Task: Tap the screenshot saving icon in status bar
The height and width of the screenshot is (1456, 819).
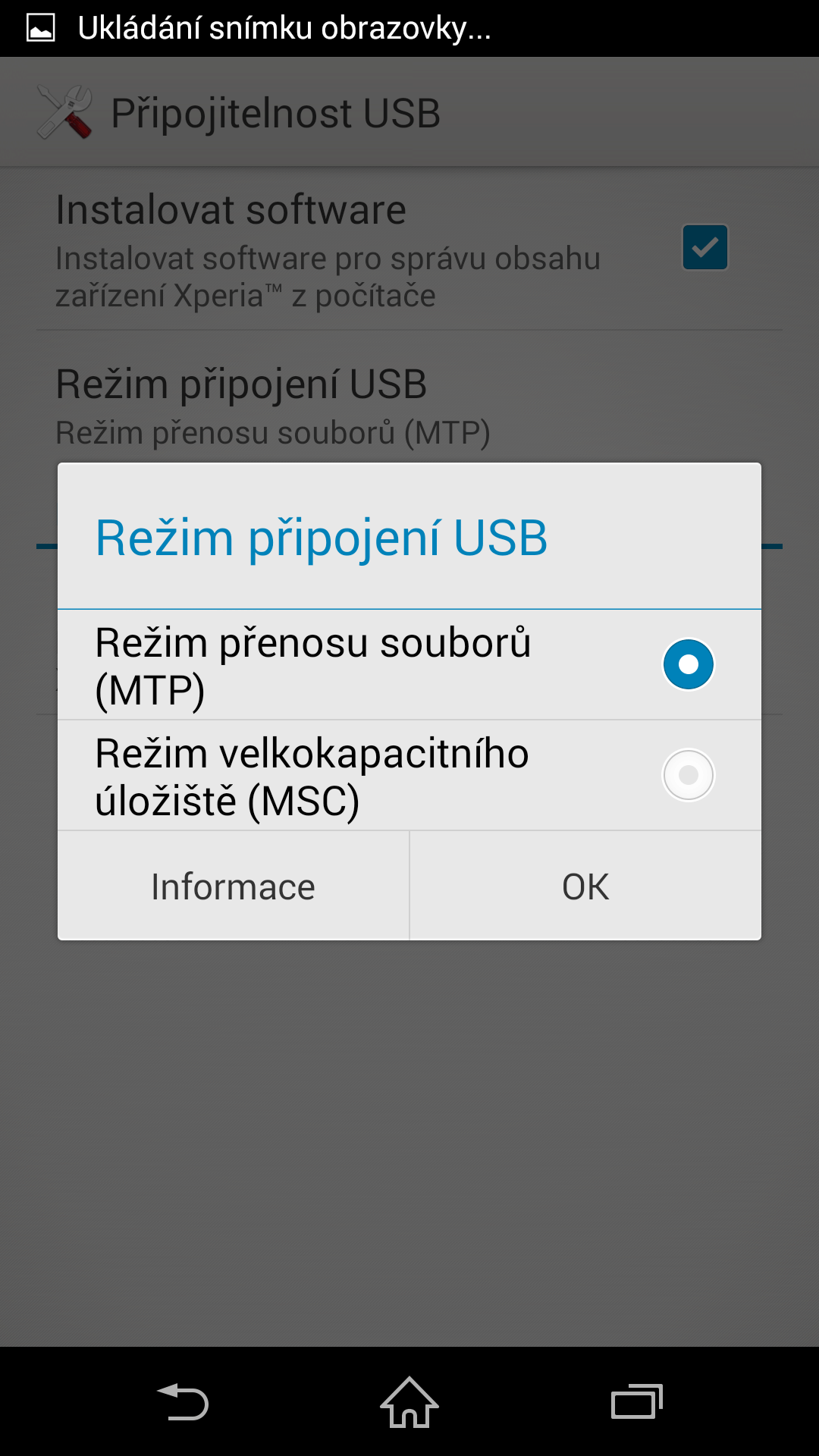Action: [40, 28]
